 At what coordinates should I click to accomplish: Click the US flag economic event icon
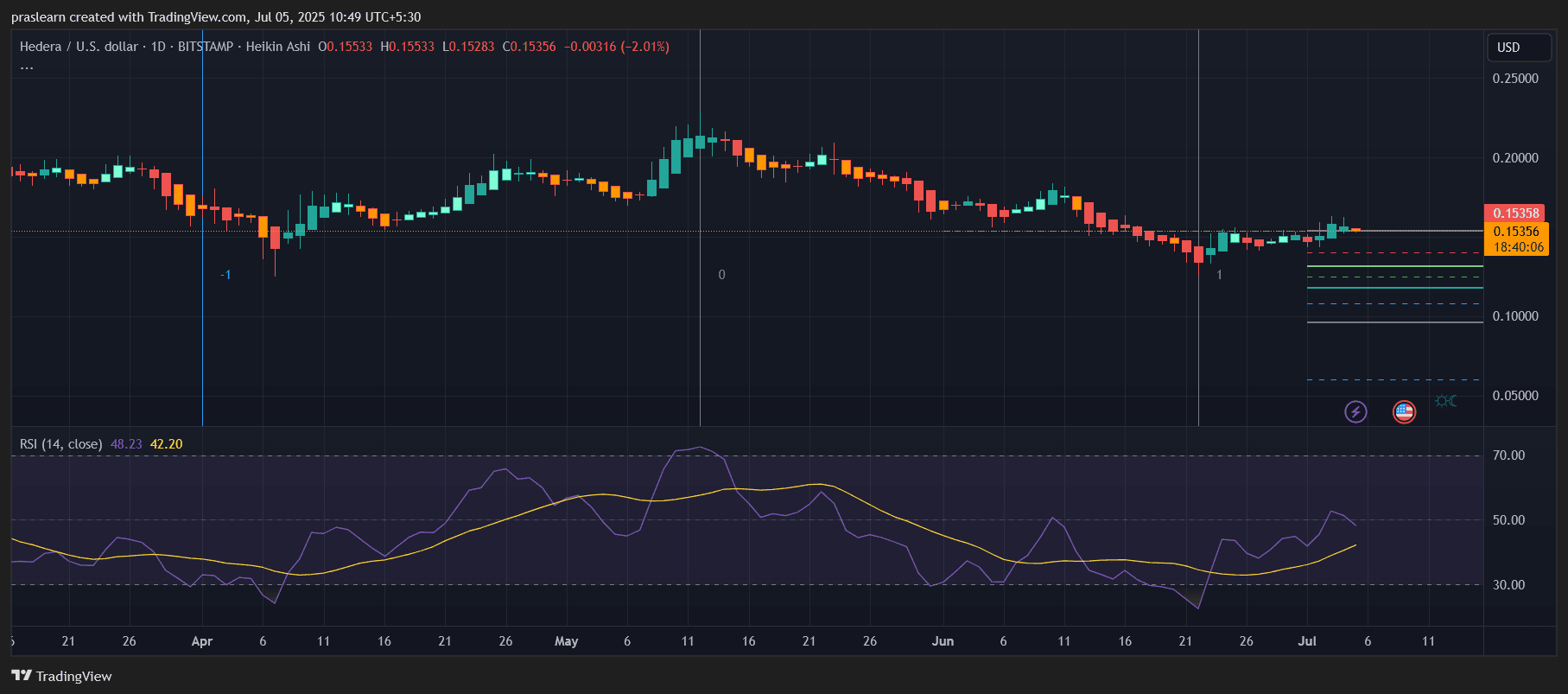[1404, 411]
